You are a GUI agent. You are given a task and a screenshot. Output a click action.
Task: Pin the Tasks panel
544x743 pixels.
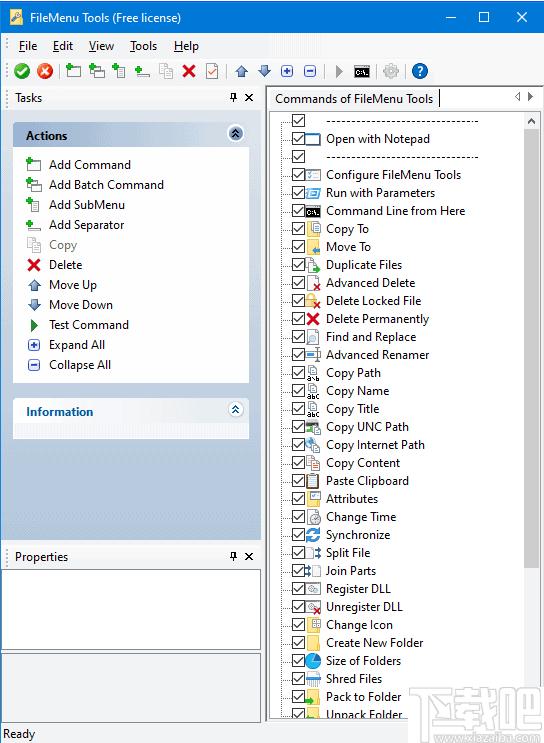233,98
